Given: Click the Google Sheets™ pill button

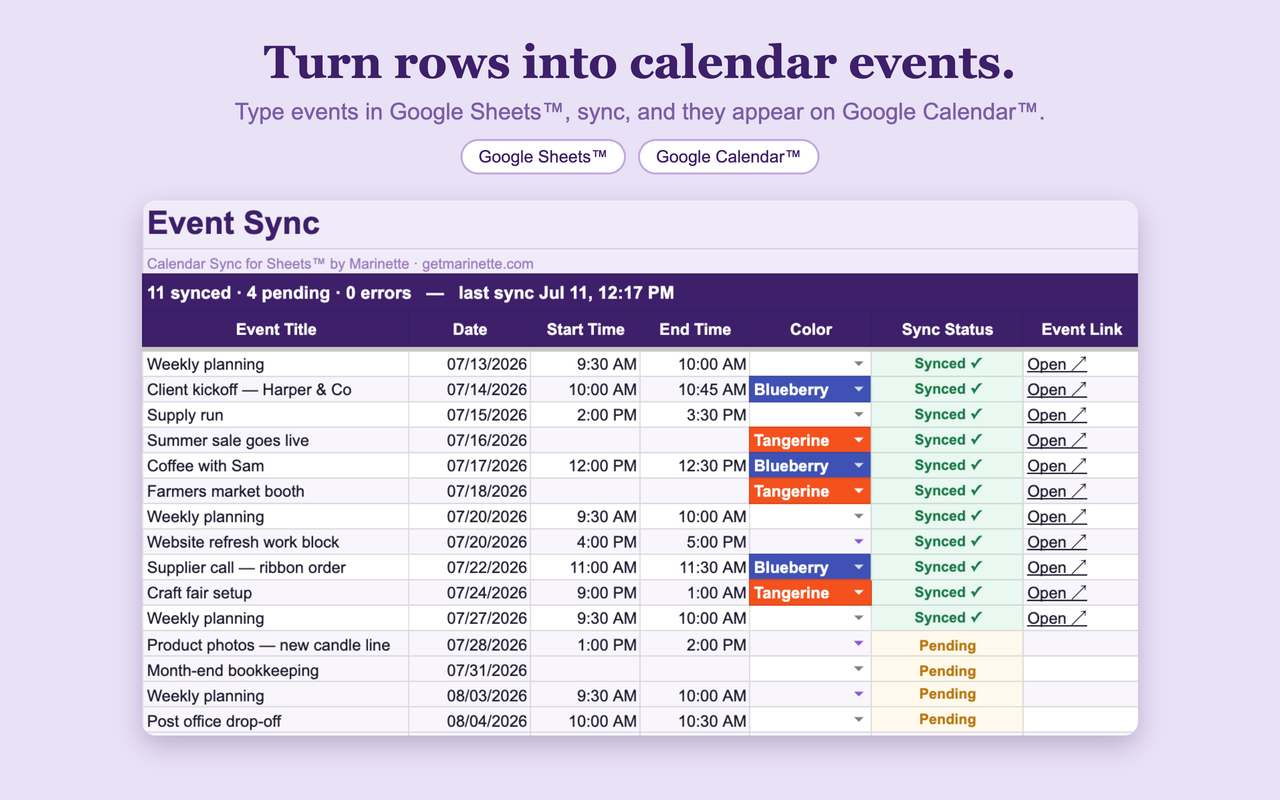Looking at the screenshot, I should [x=543, y=157].
